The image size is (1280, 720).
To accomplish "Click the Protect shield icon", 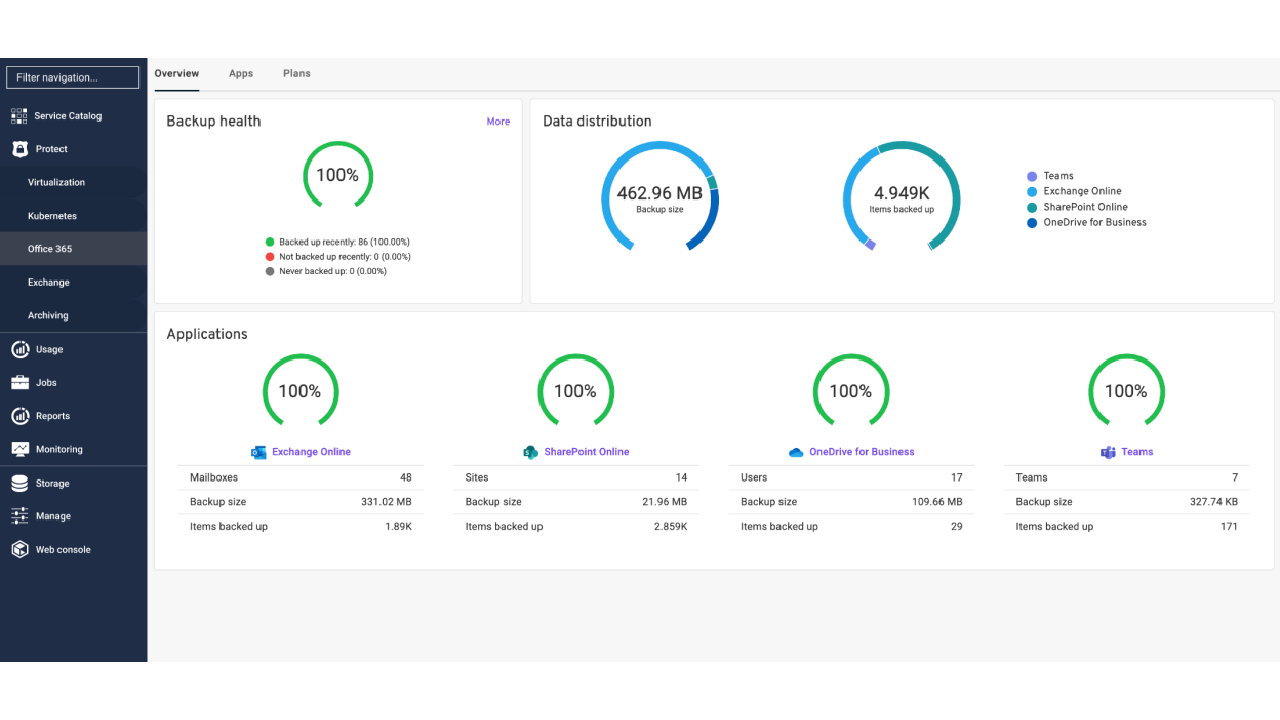I will click(19, 149).
